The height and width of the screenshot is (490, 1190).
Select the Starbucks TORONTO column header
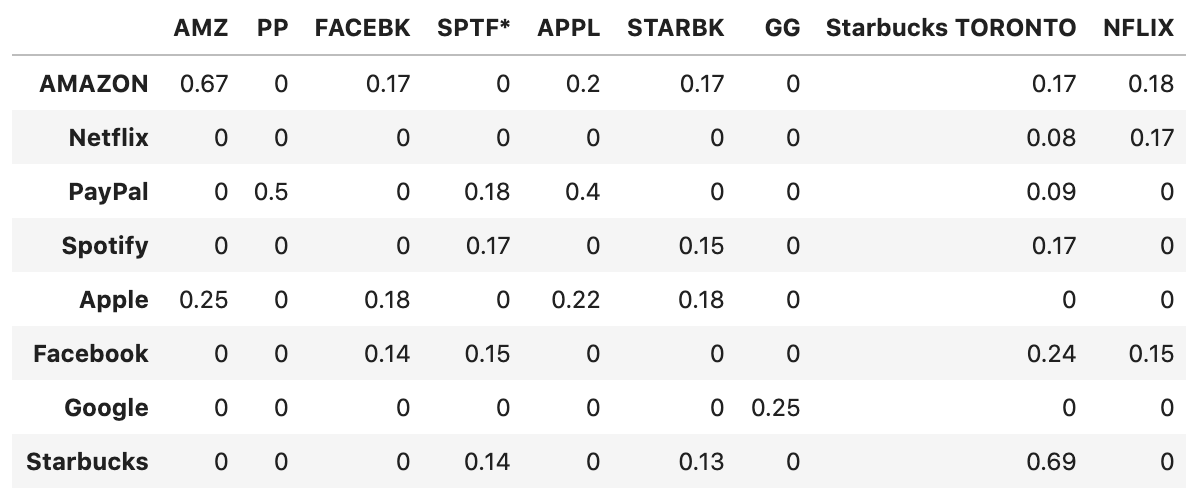(x=950, y=28)
